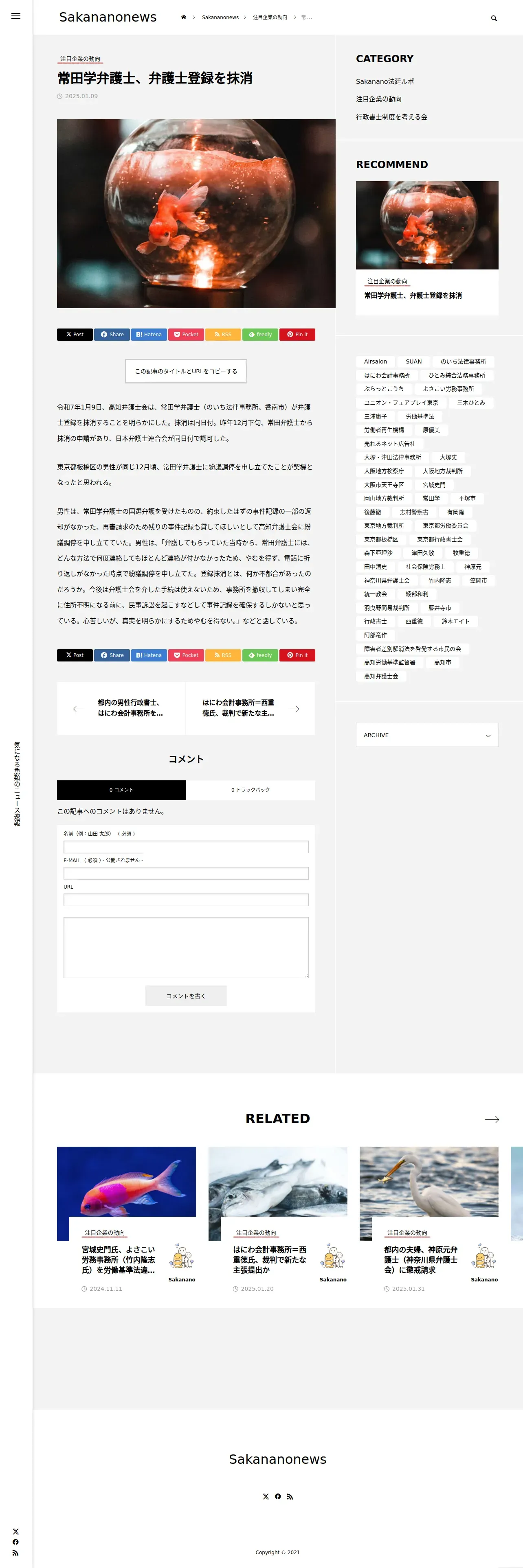
Task: Click the 統一教会 tag
Action: pyautogui.click(x=375, y=593)
